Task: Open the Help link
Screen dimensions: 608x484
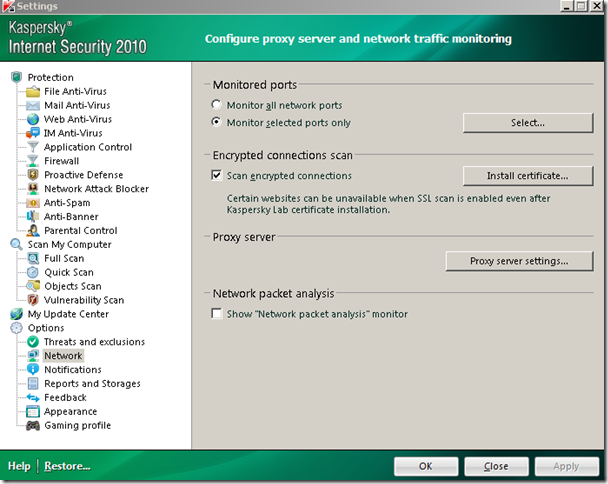Action: (x=19, y=466)
